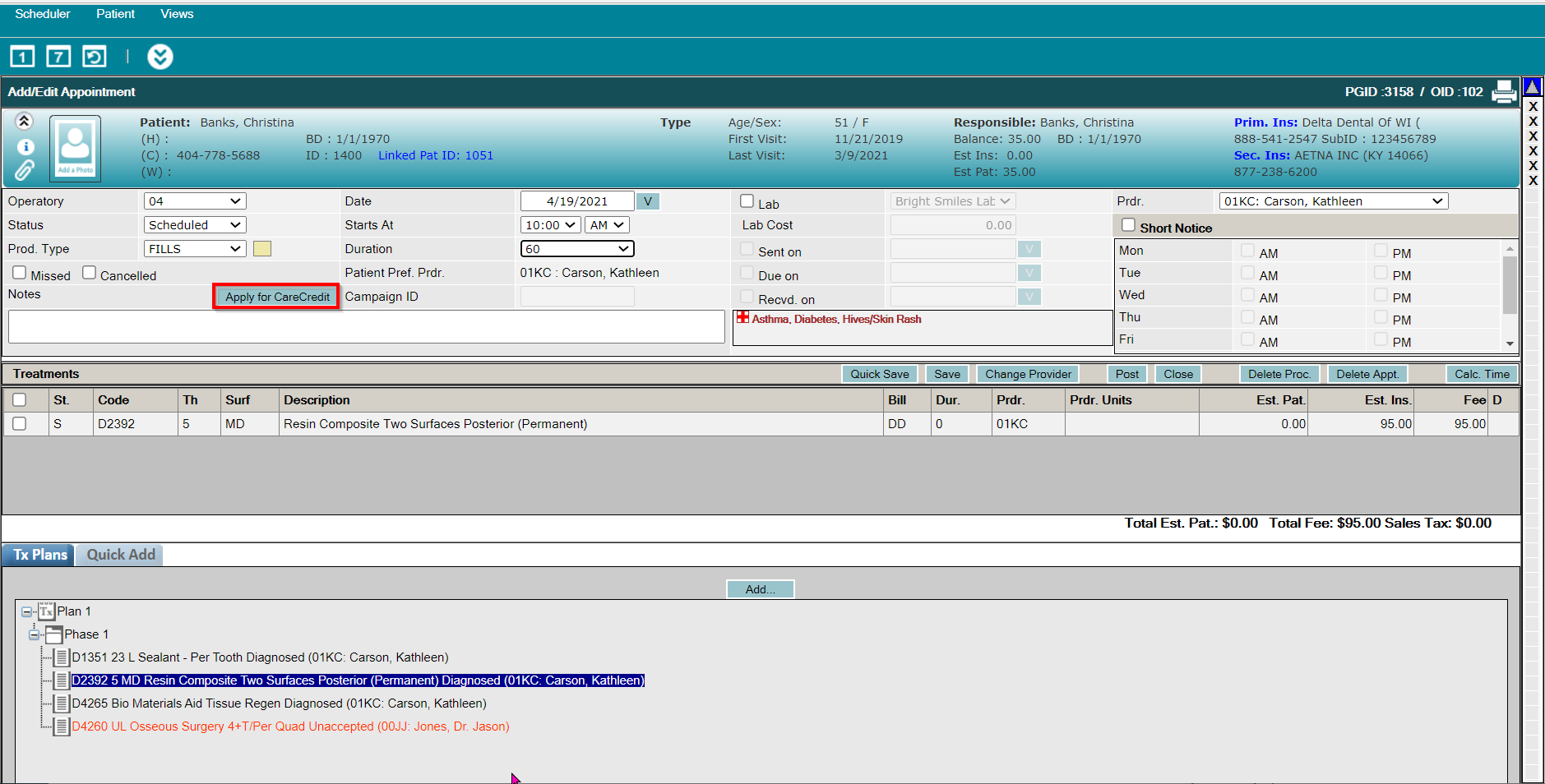
Task: Enable the Short Notice checkbox
Action: click(1129, 225)
